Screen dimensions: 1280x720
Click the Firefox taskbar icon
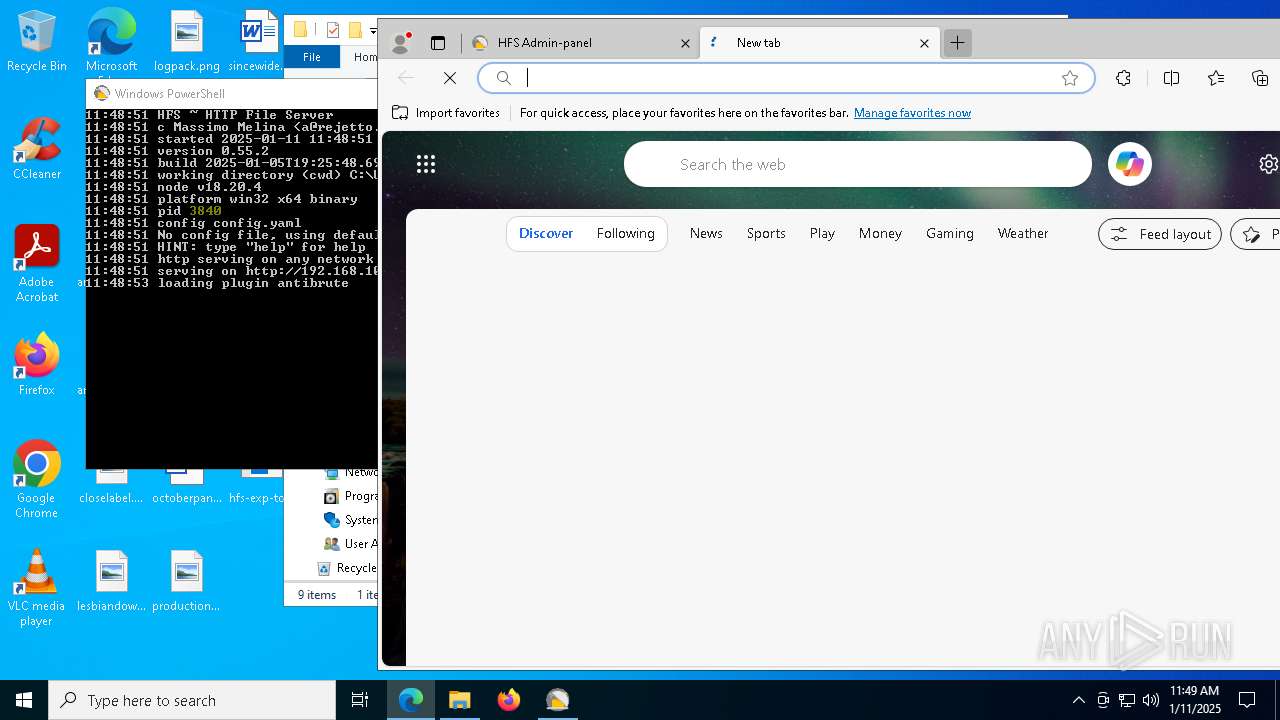[x=509, y=700]
